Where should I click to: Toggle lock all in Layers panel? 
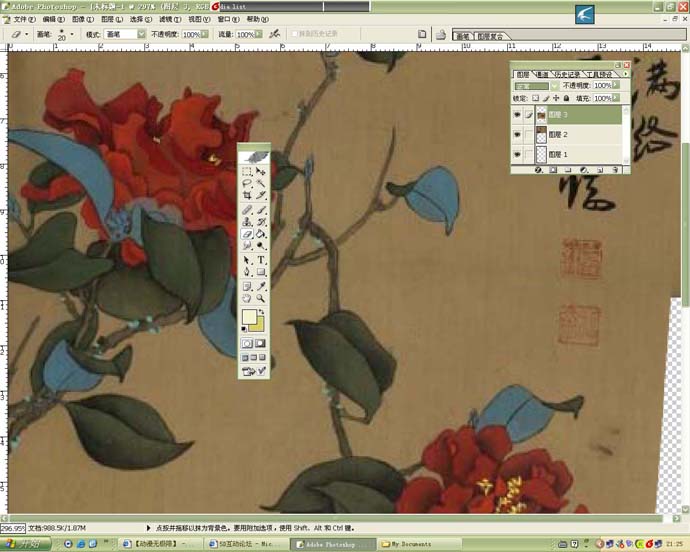click(566, 98)
